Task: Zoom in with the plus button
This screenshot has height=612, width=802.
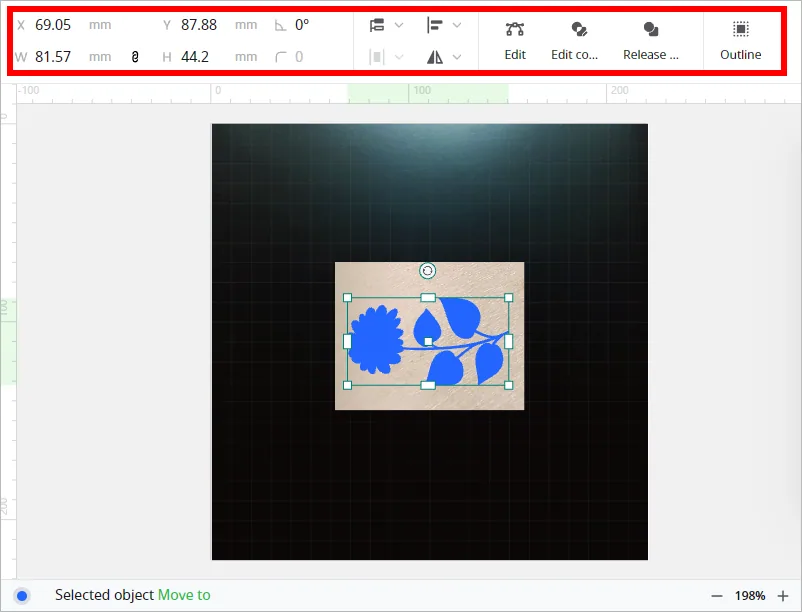Action: click(783, 596)
